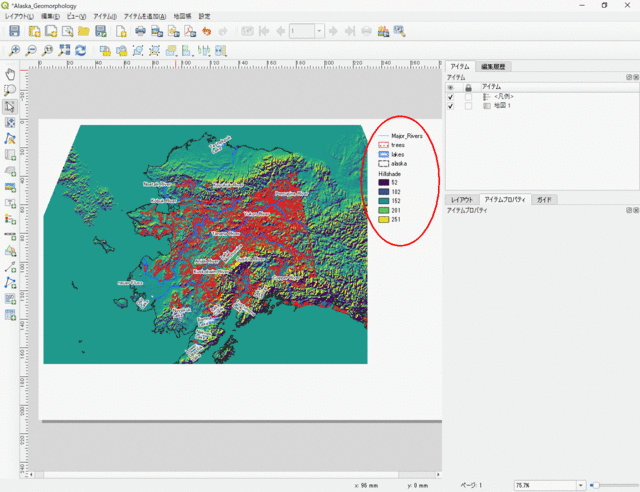The height and width of the screenshot is (492, 640).
Task: Open the zoom level 75.7% dropdown
Action: 579,485
